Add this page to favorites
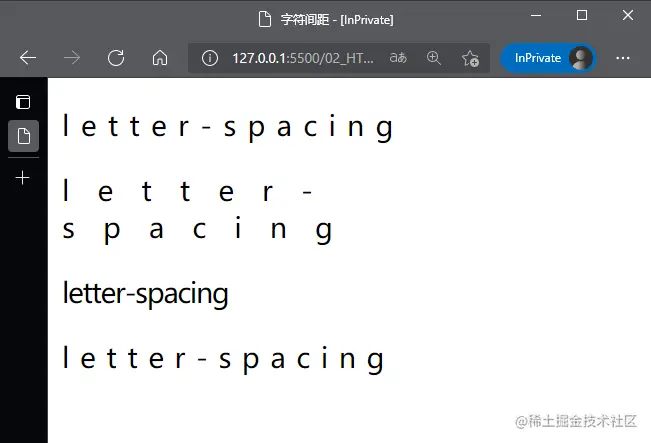The height and width of the screenshot is (443, 651). [470, 58]
